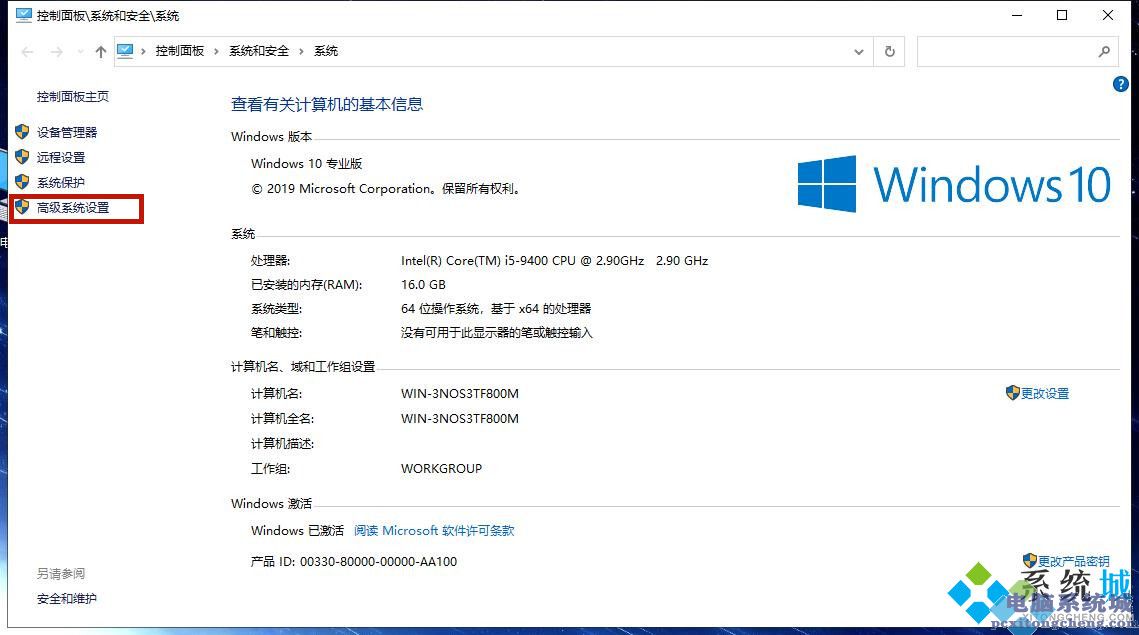Close the system window
Image resolution: width=1139 pixels, height=635 pixels.
point(1108,15)
